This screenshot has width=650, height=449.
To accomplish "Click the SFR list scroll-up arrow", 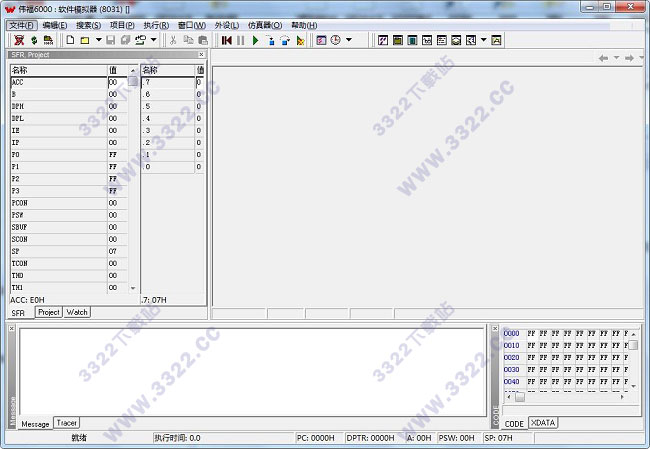I will (133, 70).
